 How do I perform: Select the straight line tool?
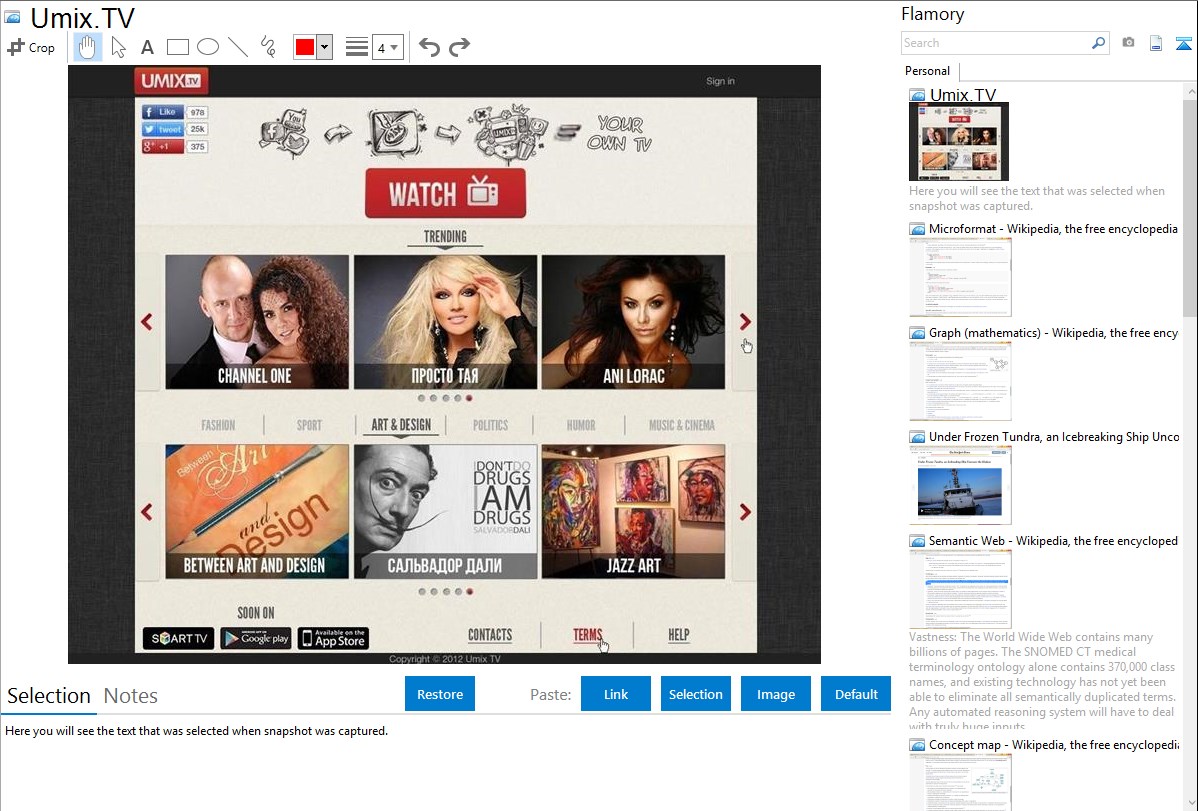point(238,47)
